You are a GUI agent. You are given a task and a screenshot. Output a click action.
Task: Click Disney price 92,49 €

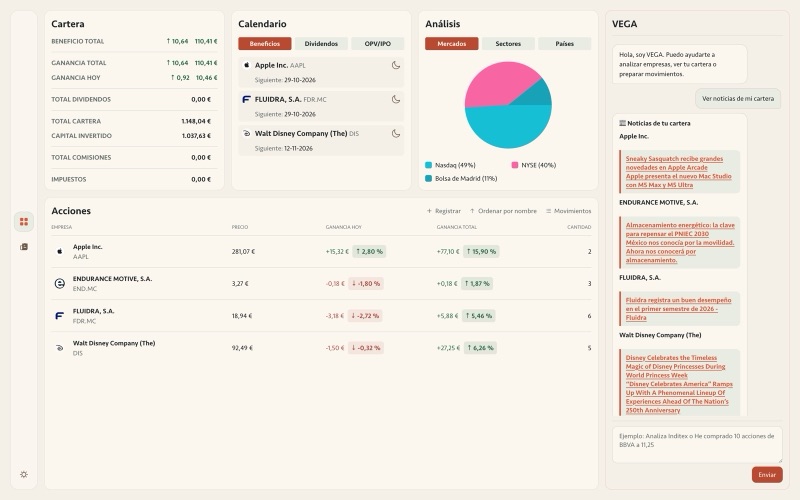coord(242,348)
